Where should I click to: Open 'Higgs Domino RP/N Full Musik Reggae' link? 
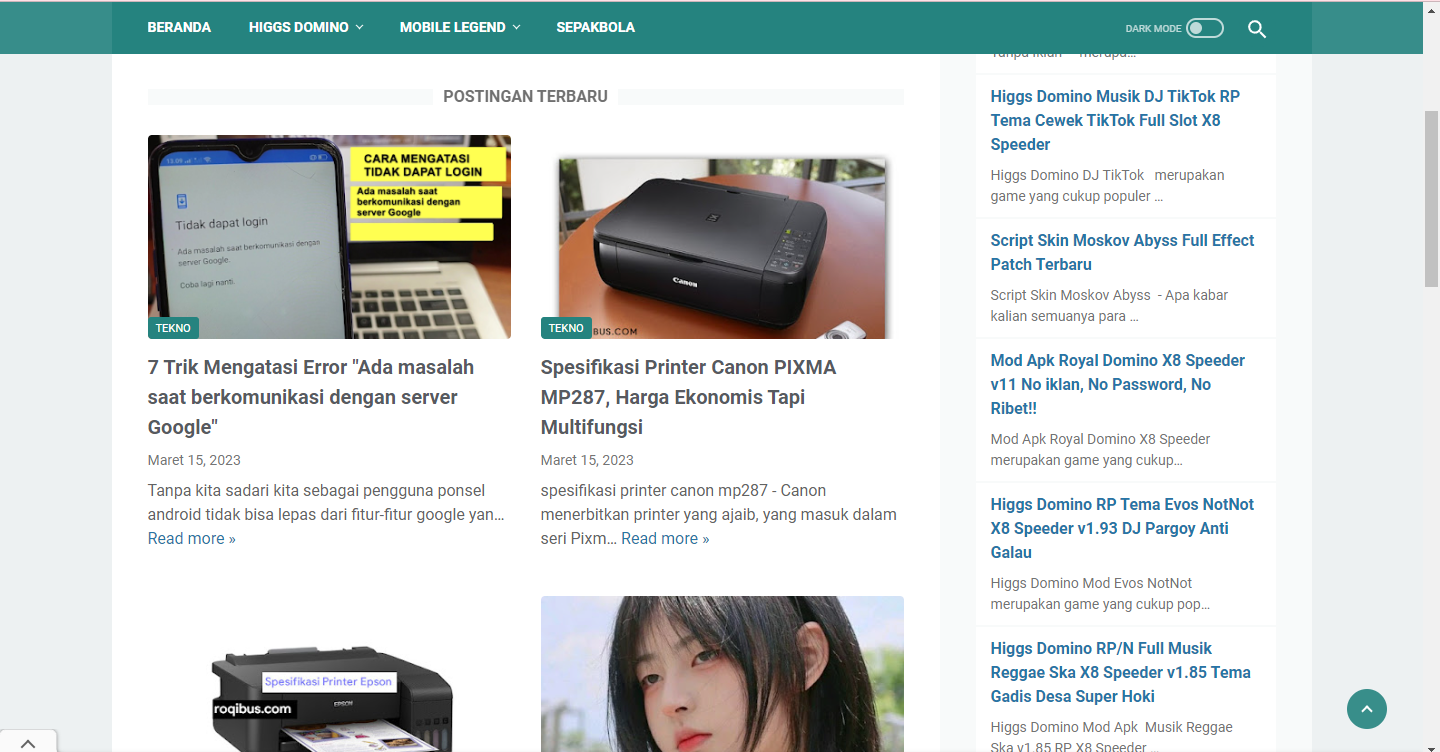pyautogui.click(x=1121, y=672)
